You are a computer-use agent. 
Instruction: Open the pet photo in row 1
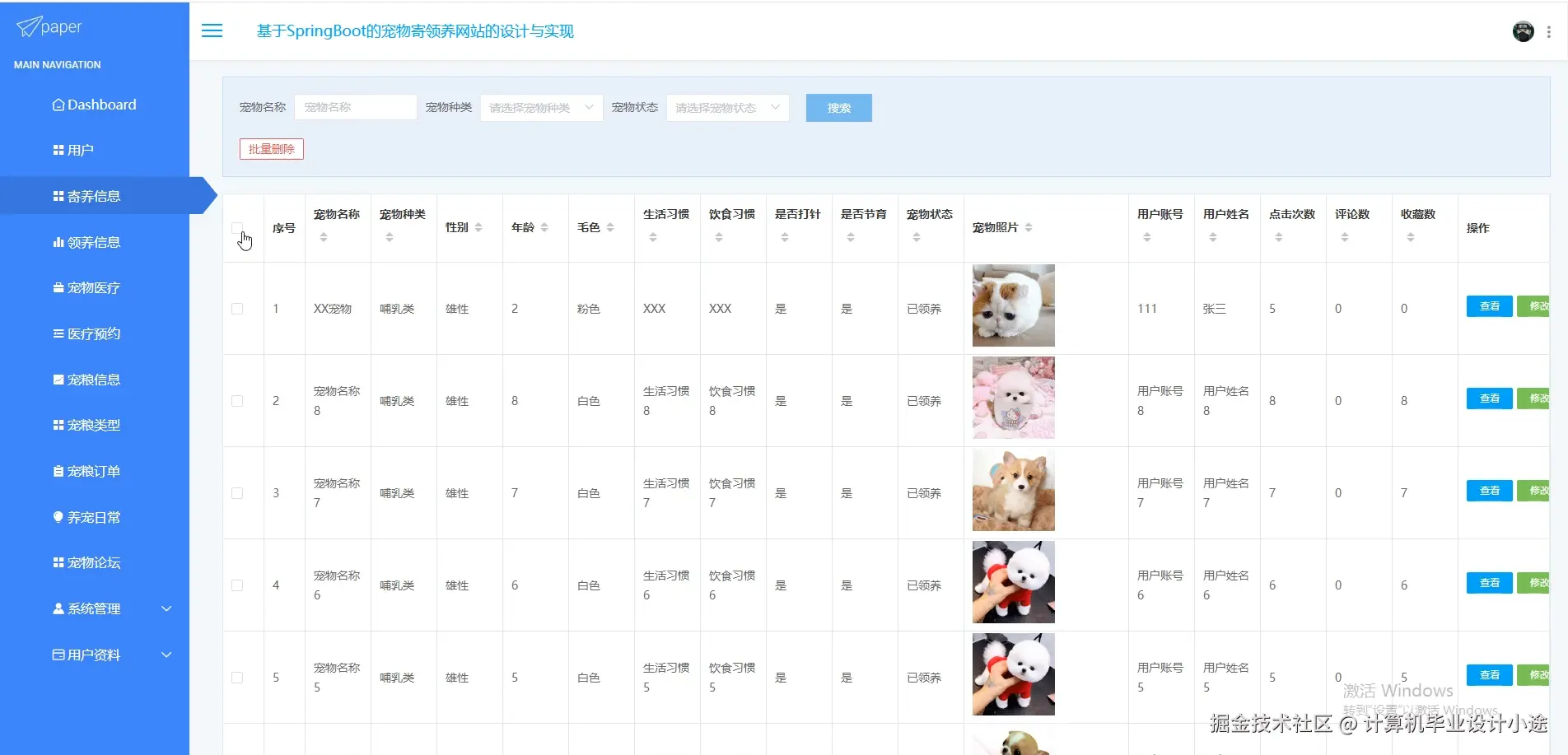(1013, 305)
